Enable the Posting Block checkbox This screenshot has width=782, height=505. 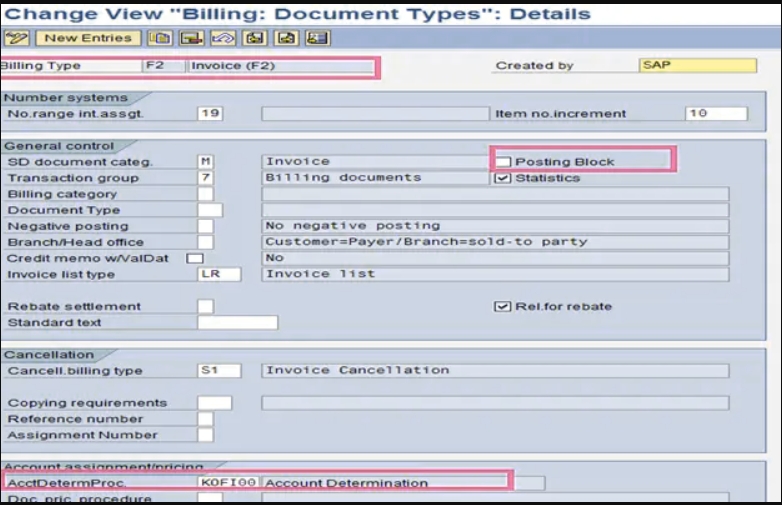504,162
